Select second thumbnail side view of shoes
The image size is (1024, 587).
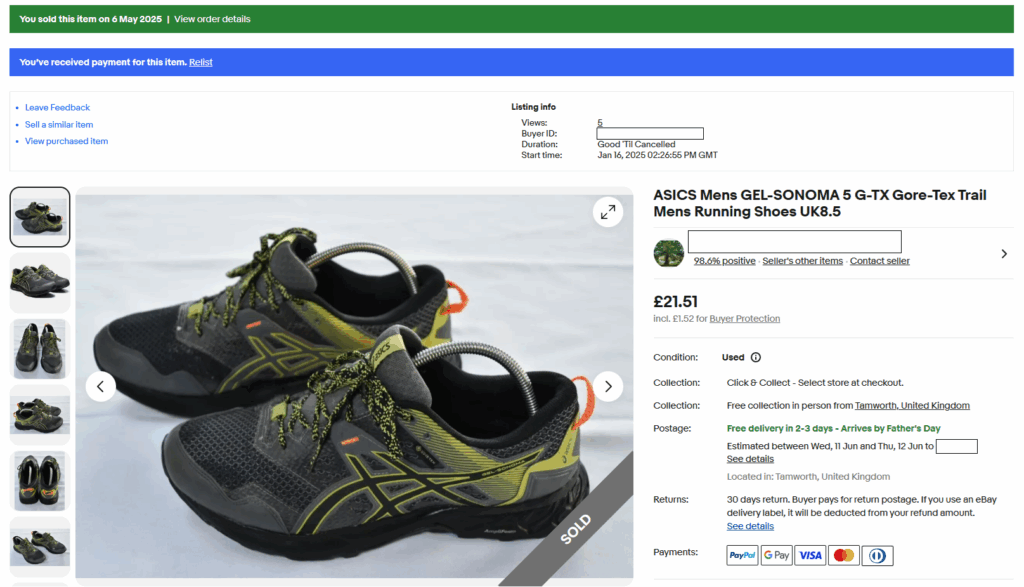click(x=40, y=283)
